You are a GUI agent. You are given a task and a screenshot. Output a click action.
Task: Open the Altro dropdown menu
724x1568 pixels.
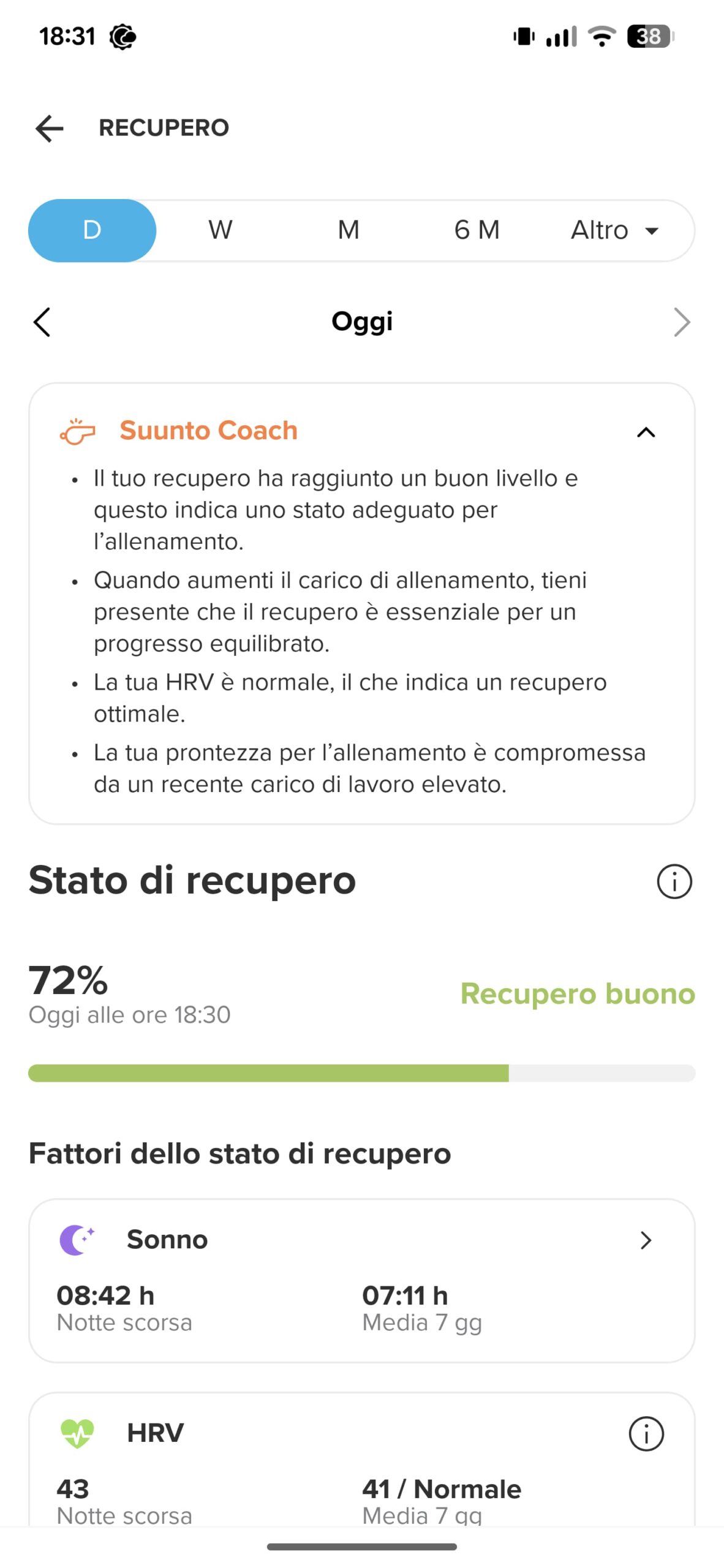point(614,230)
